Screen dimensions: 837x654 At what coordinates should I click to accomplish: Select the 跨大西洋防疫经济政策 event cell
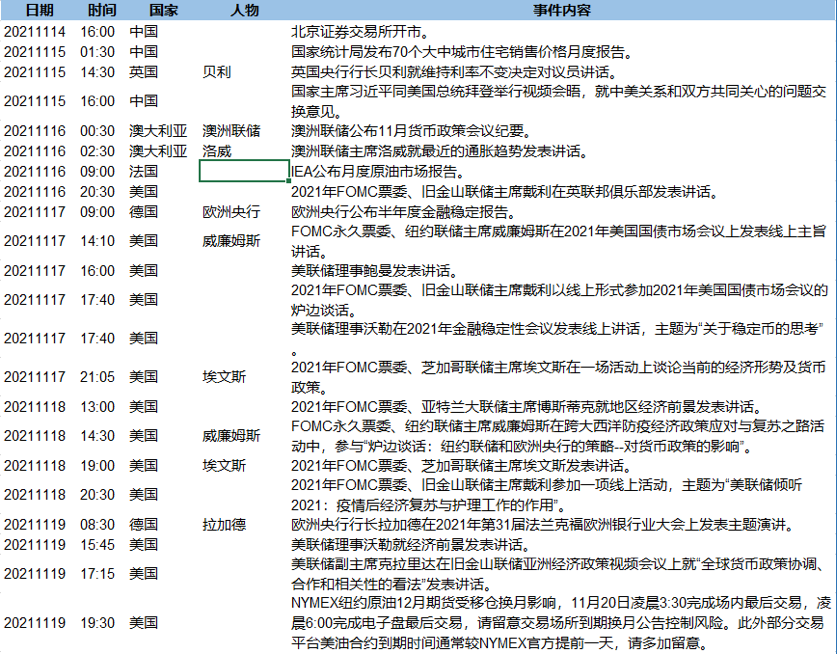click(x=558, y=436)
